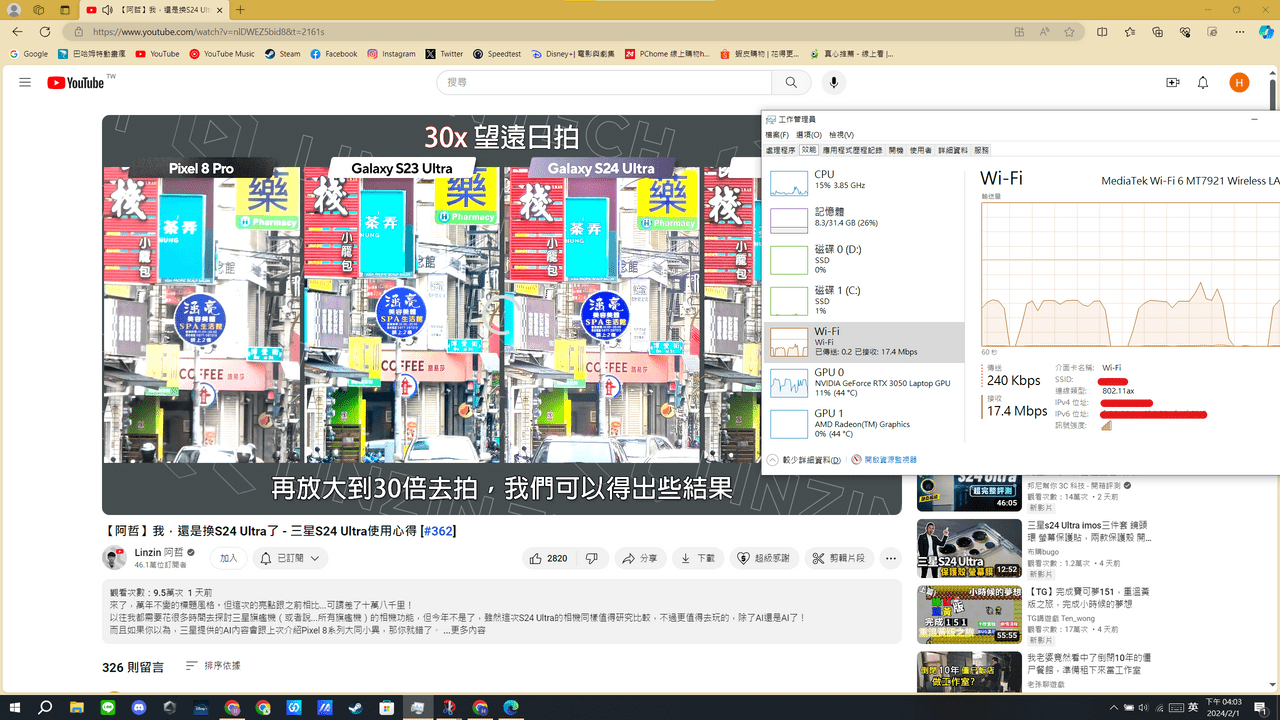Go back in Edge browser
The image size is (1280, 720).
click(17, 32)
